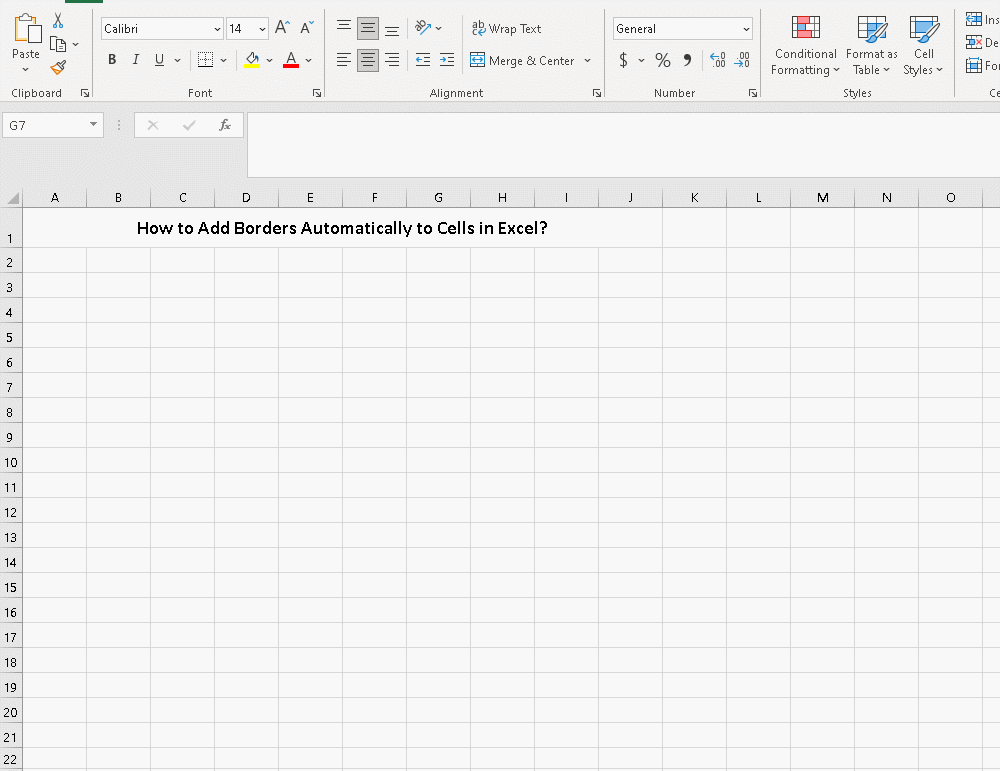This screenshot has width=1000, height=771.
Task: Select the Format Painter tool
Action: 59,67
